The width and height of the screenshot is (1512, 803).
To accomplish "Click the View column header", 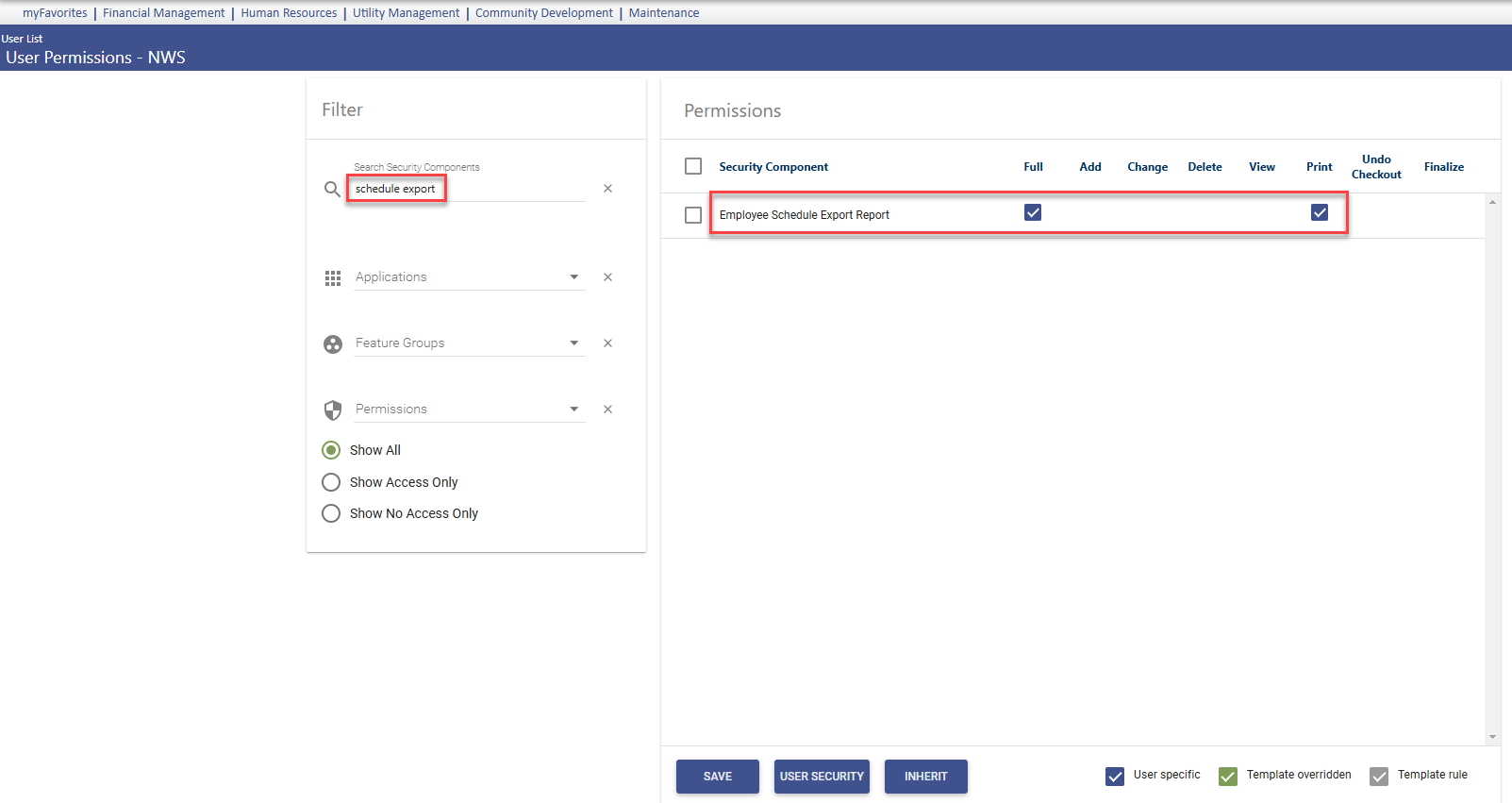I will 1262,167.
